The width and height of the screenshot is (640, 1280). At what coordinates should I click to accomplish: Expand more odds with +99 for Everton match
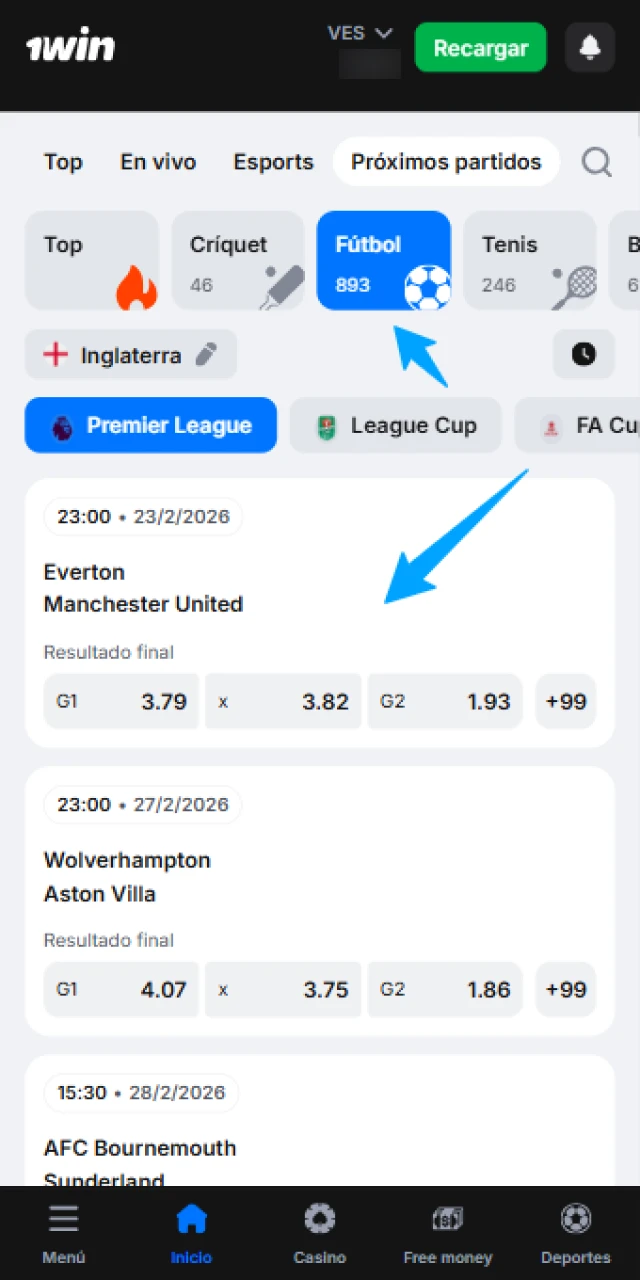[566, 701]
